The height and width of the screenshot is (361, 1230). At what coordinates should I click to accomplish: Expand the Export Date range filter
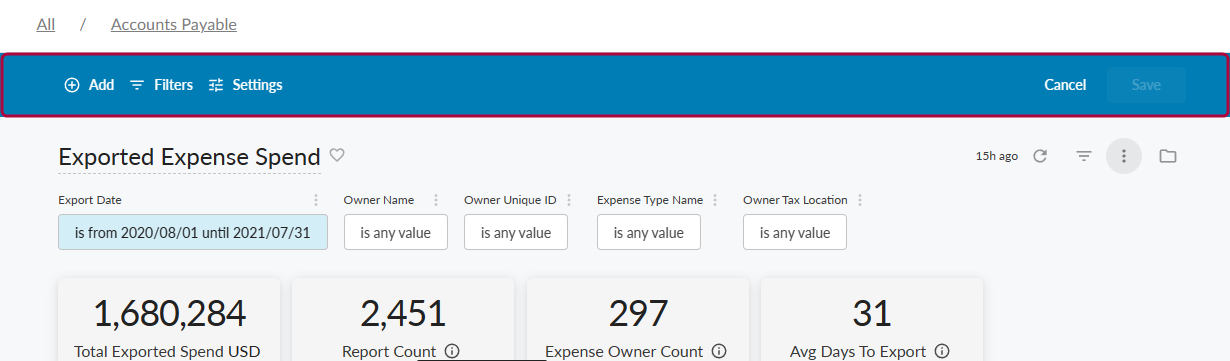coord(193,232)
